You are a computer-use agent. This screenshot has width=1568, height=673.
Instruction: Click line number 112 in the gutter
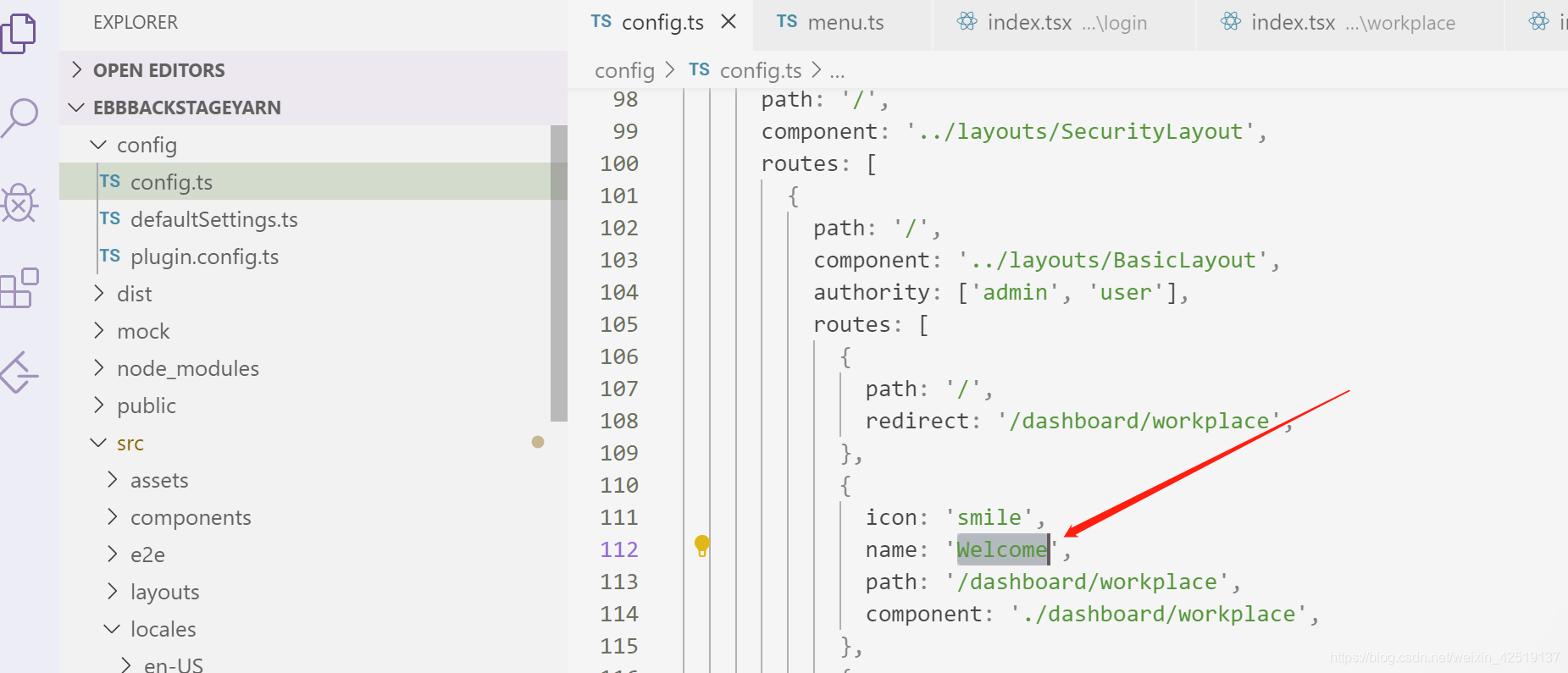619,549
